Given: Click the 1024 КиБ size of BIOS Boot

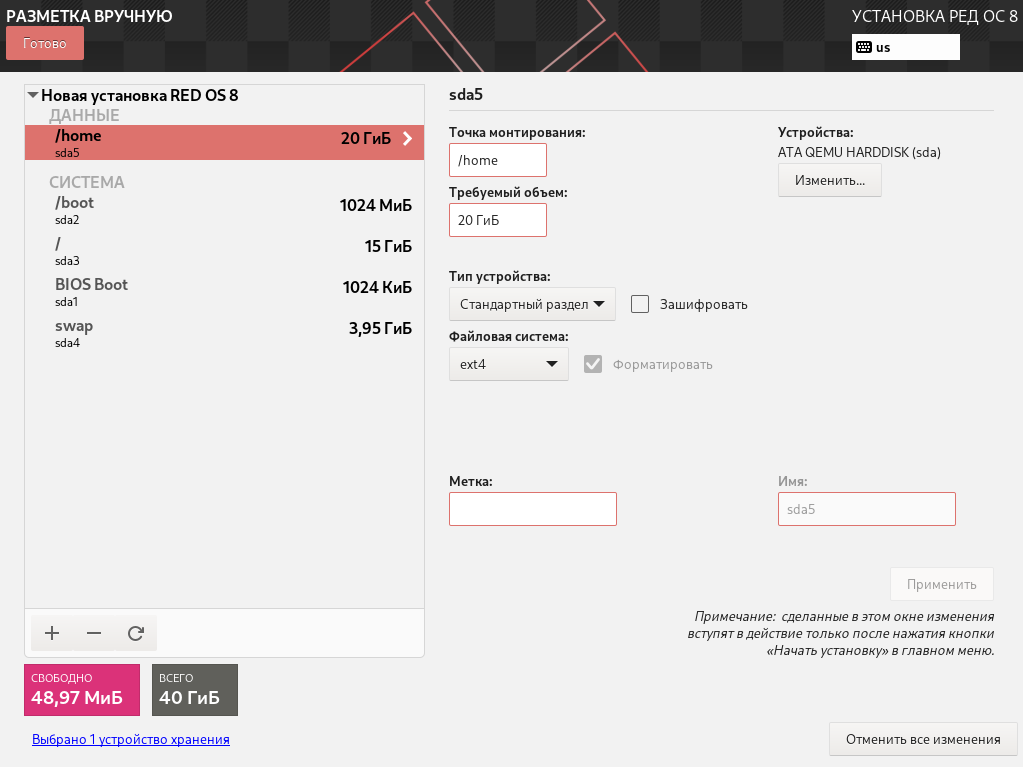Looking at the screenshot, I should [x=377, y=288].
